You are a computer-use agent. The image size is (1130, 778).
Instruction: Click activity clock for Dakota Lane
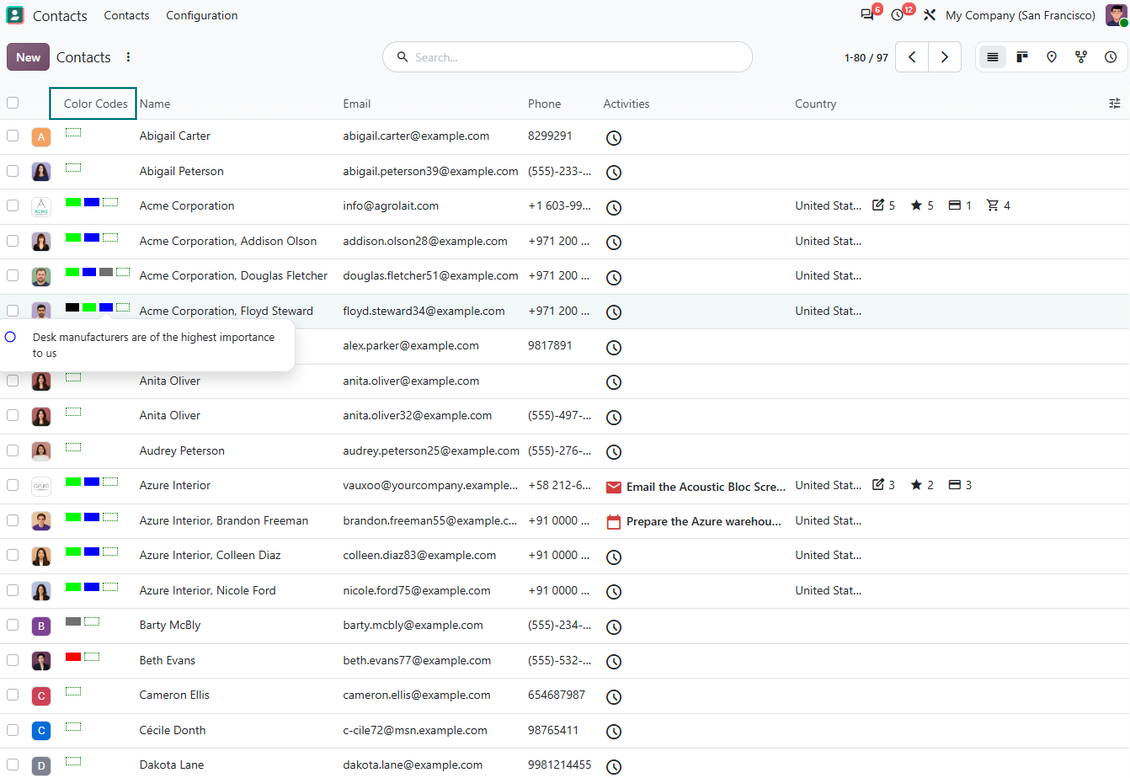(613, 766)
